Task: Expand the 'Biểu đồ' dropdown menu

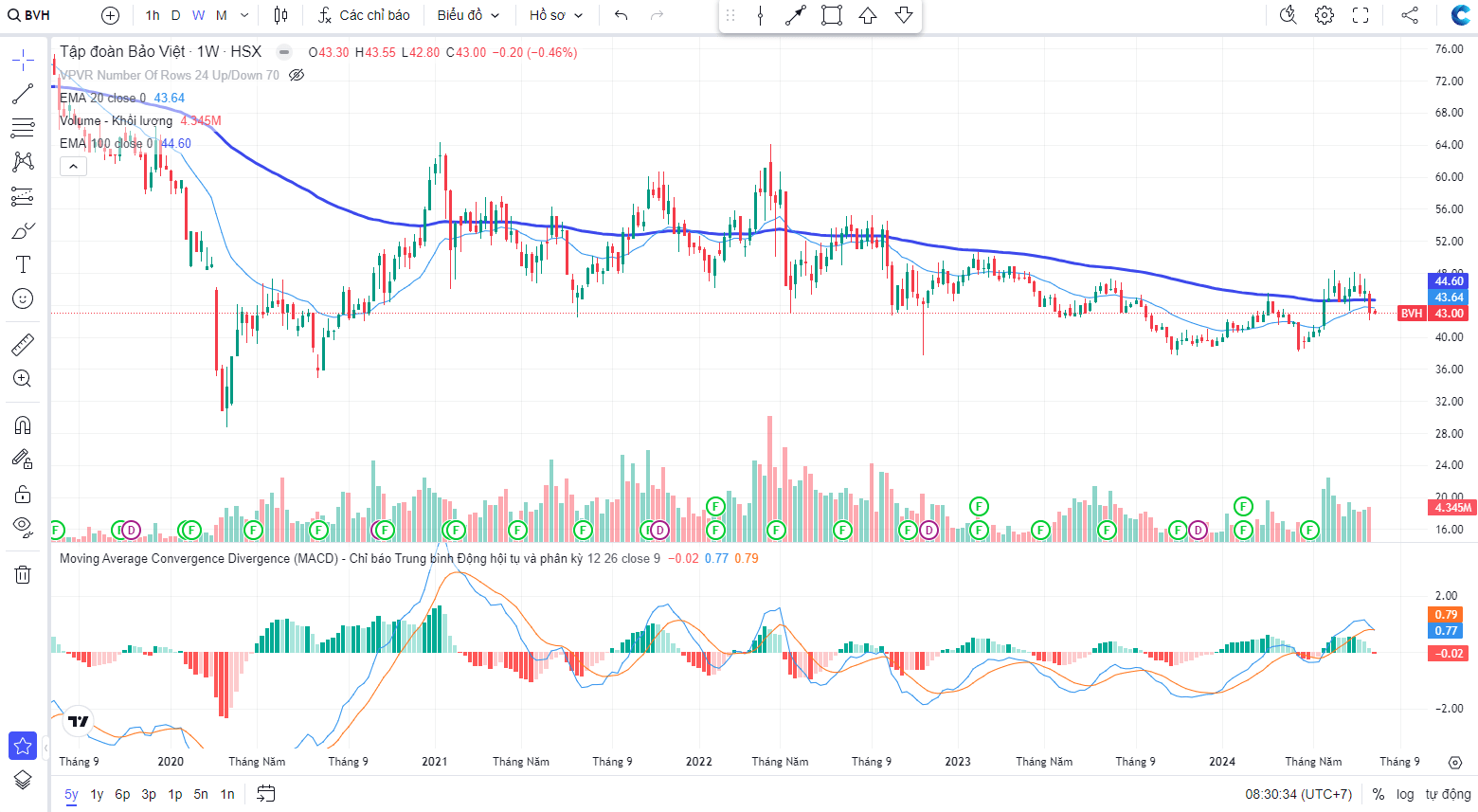Action: click(x=468, y=15)
